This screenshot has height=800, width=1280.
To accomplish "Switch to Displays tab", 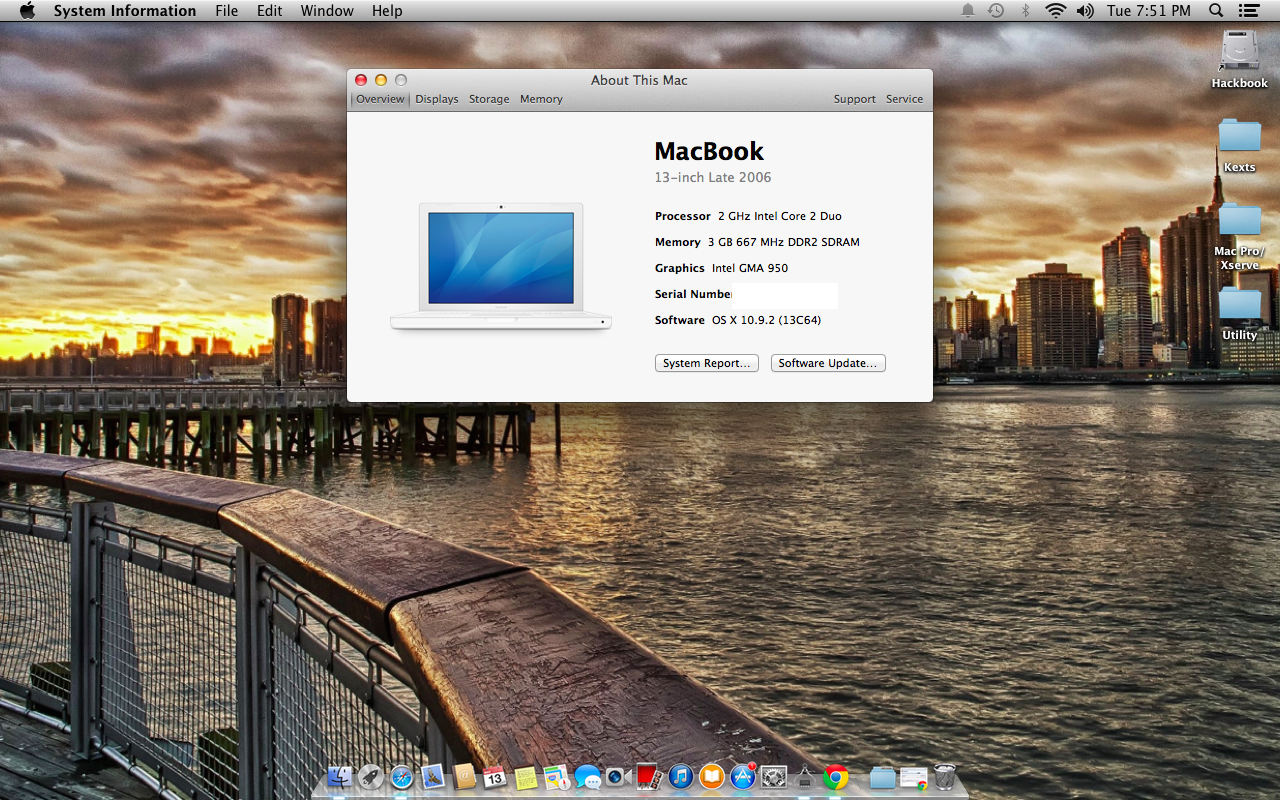I will [437, 99].
